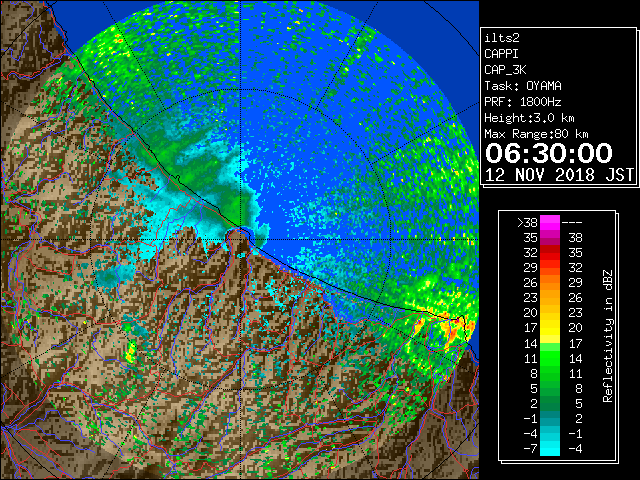Image resolution: width=640 pixels, height=480 pixels.
Task: Pick the magenta >38 dBZ legend swatch
Action: pos(550,223)
